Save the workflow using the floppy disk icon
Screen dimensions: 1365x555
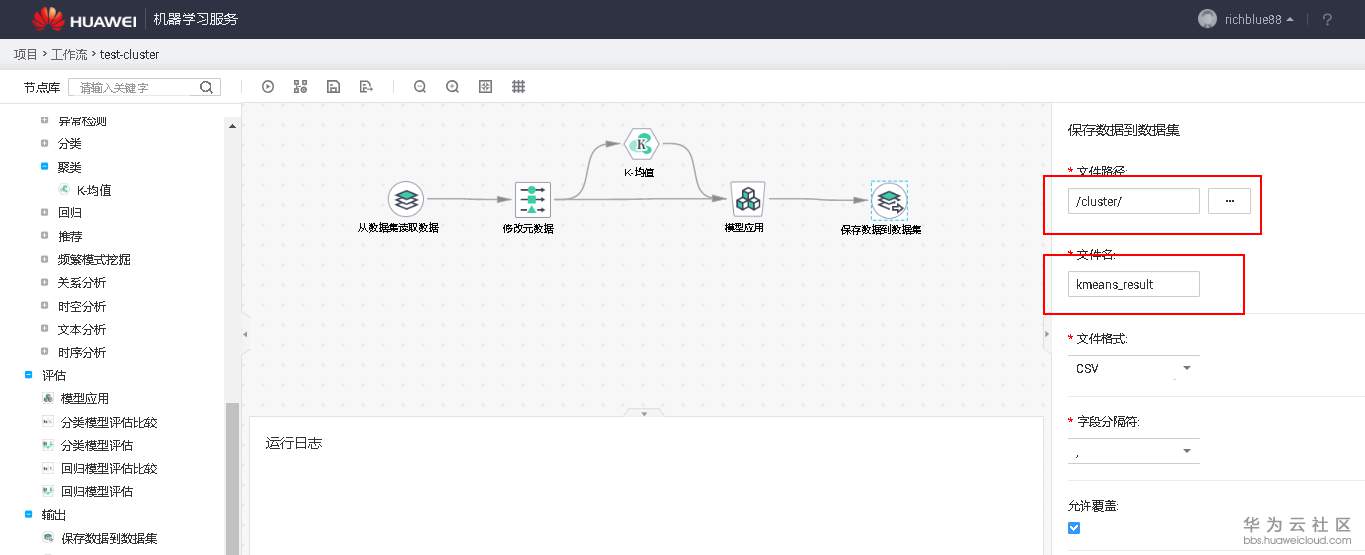click(x=333, y=87)
